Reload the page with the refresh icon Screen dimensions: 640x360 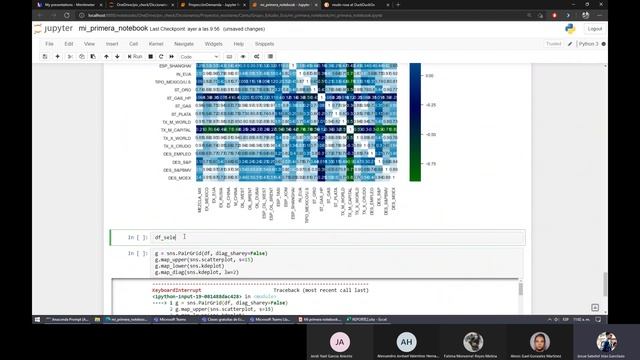(67, 16)
